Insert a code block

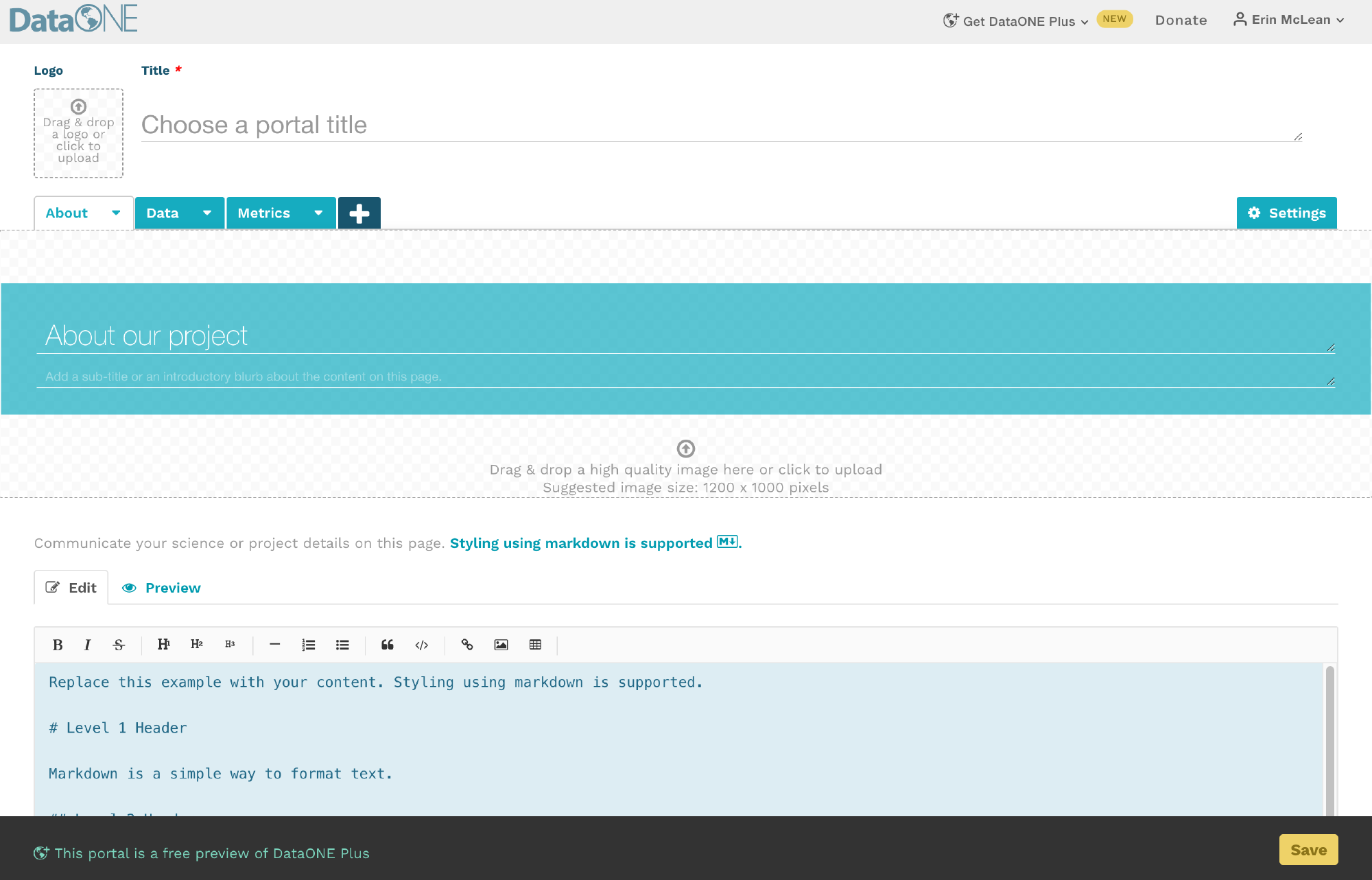pos(422,645)
